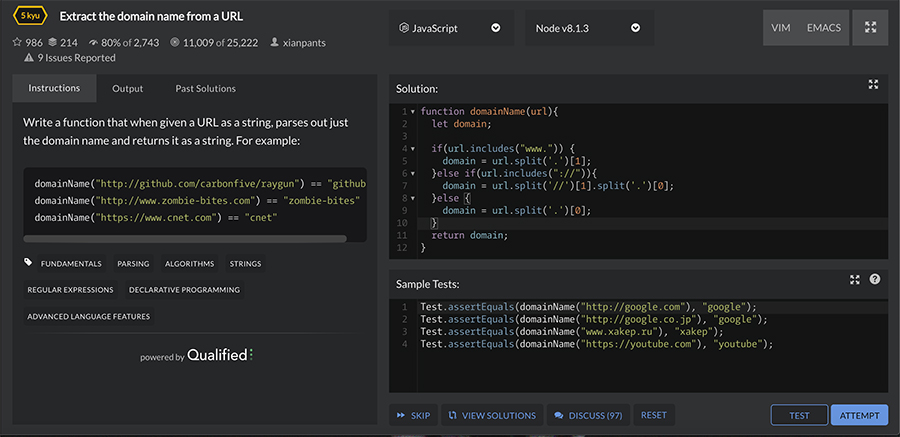The height and width of the screenshot is (437, 900).
Task: Click the top-right fullscreen toggle button
Action: coord(871,28)
